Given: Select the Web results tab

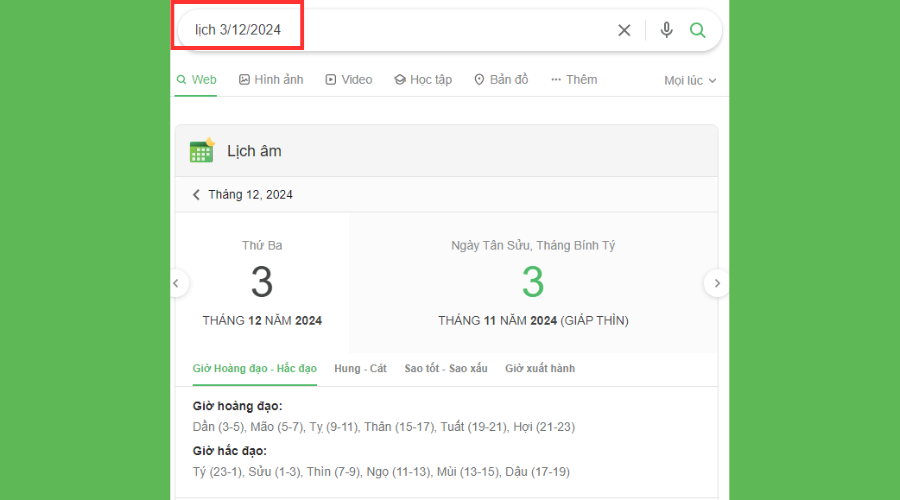Looking at the screenshot, I should pos(196,80).
